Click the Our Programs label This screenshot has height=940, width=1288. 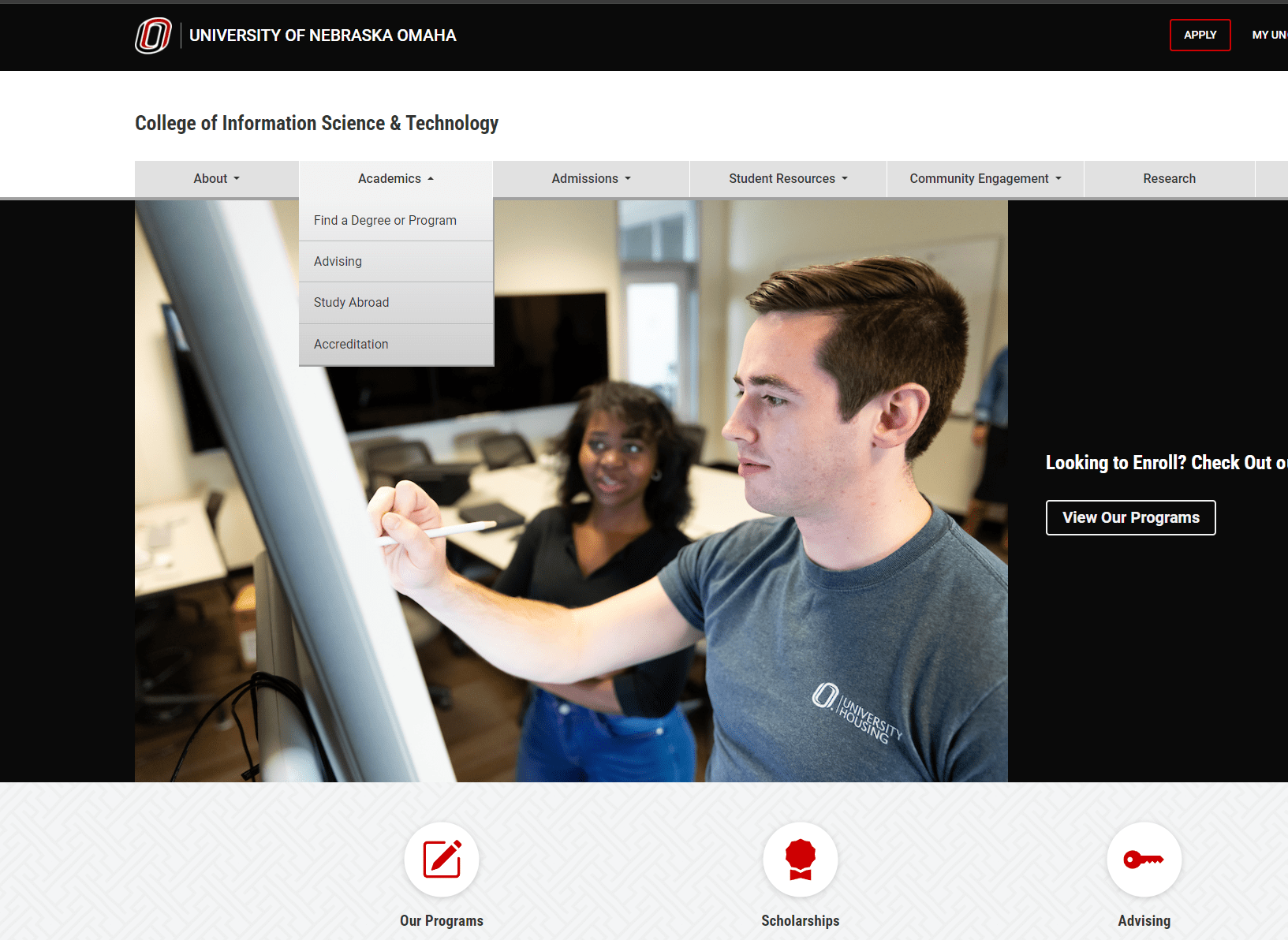[x=442, y=921]
